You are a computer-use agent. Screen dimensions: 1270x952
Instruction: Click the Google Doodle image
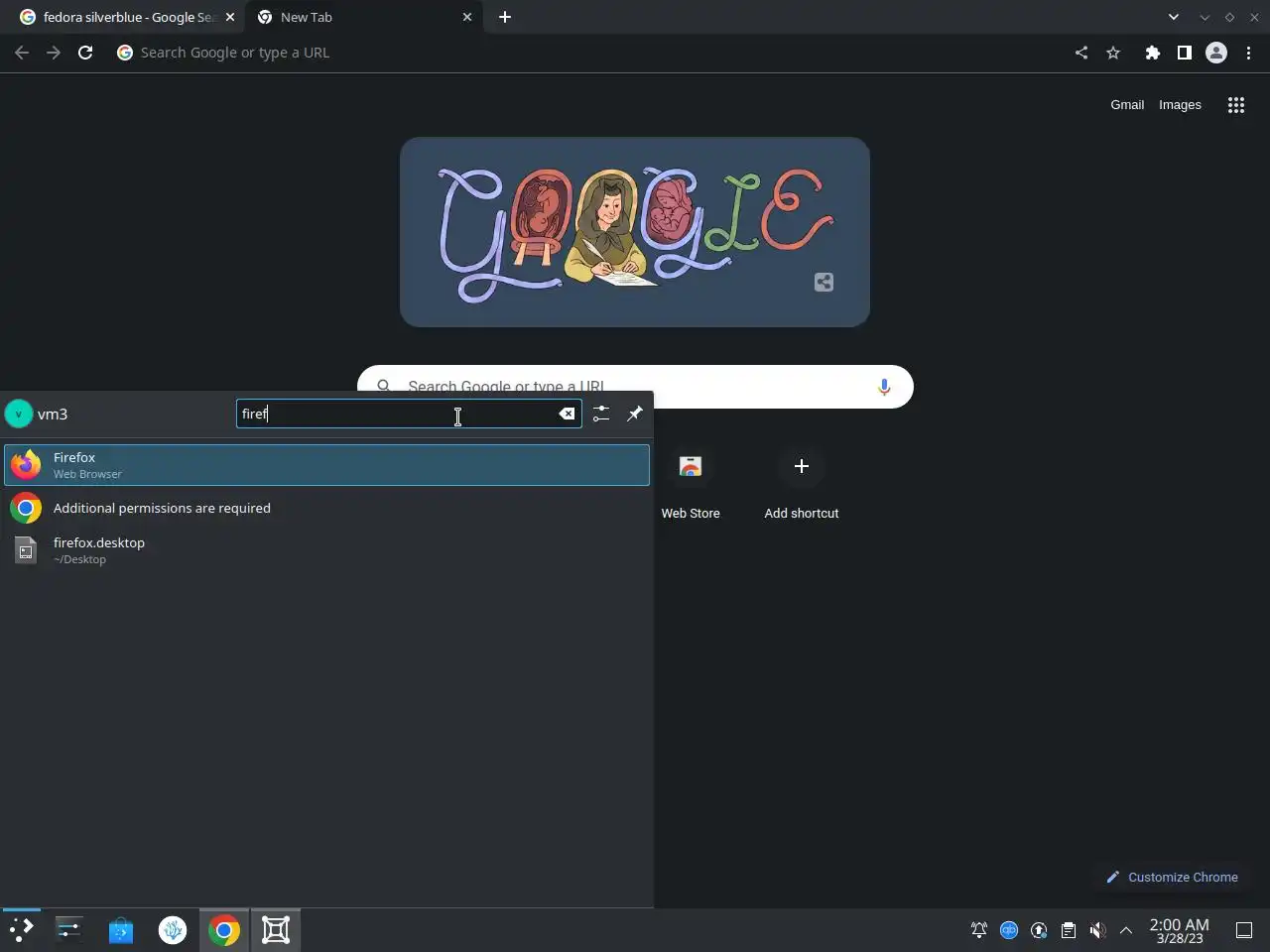point(635,232)
